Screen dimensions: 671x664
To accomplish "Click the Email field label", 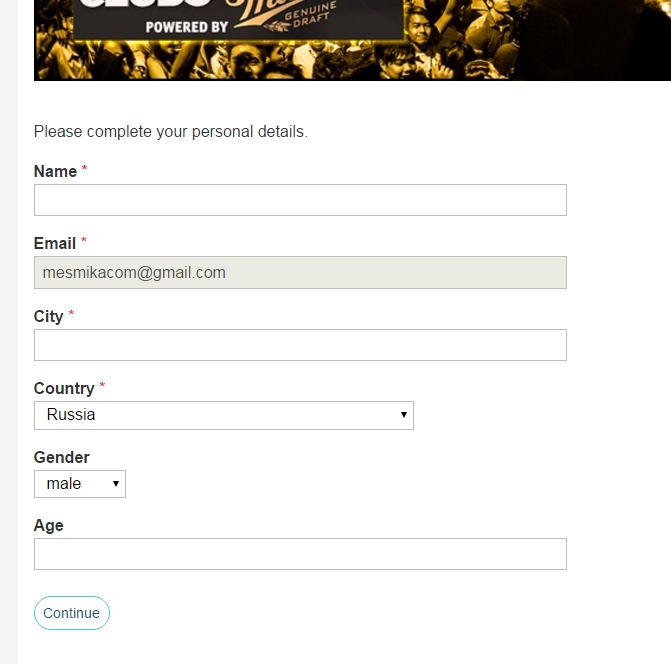I will coord(55,243).
